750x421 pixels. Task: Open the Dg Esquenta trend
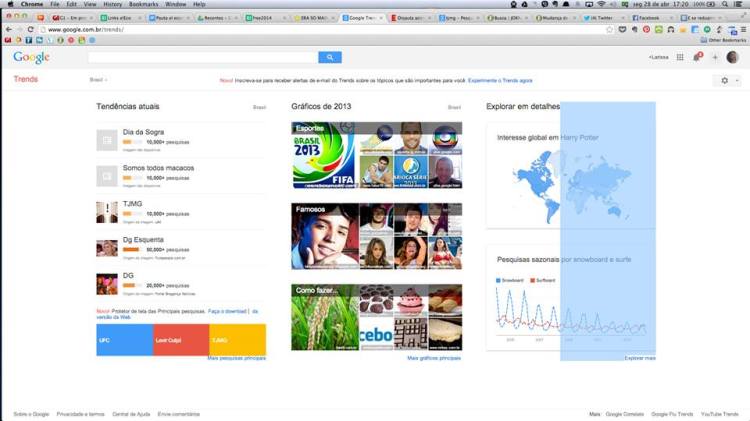[x=143, y=240]
